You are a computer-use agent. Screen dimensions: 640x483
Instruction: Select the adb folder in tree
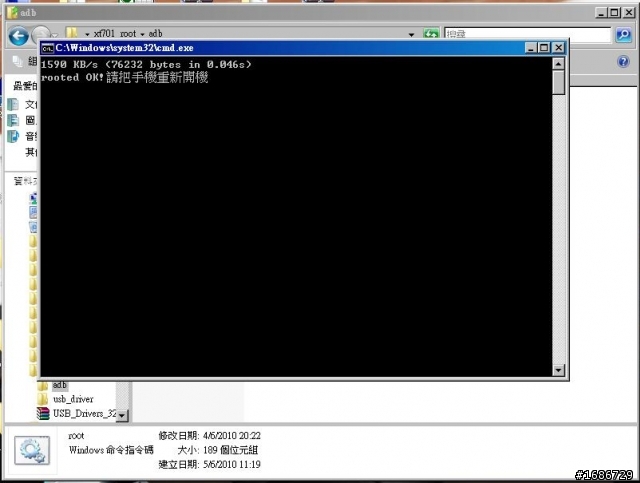60,385
